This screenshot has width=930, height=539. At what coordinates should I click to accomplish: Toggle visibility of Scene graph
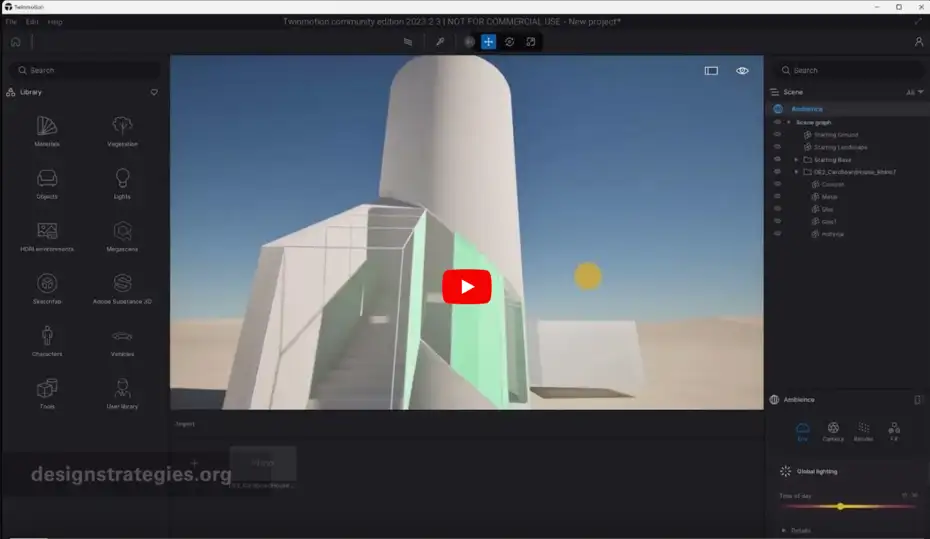point(777,122)
